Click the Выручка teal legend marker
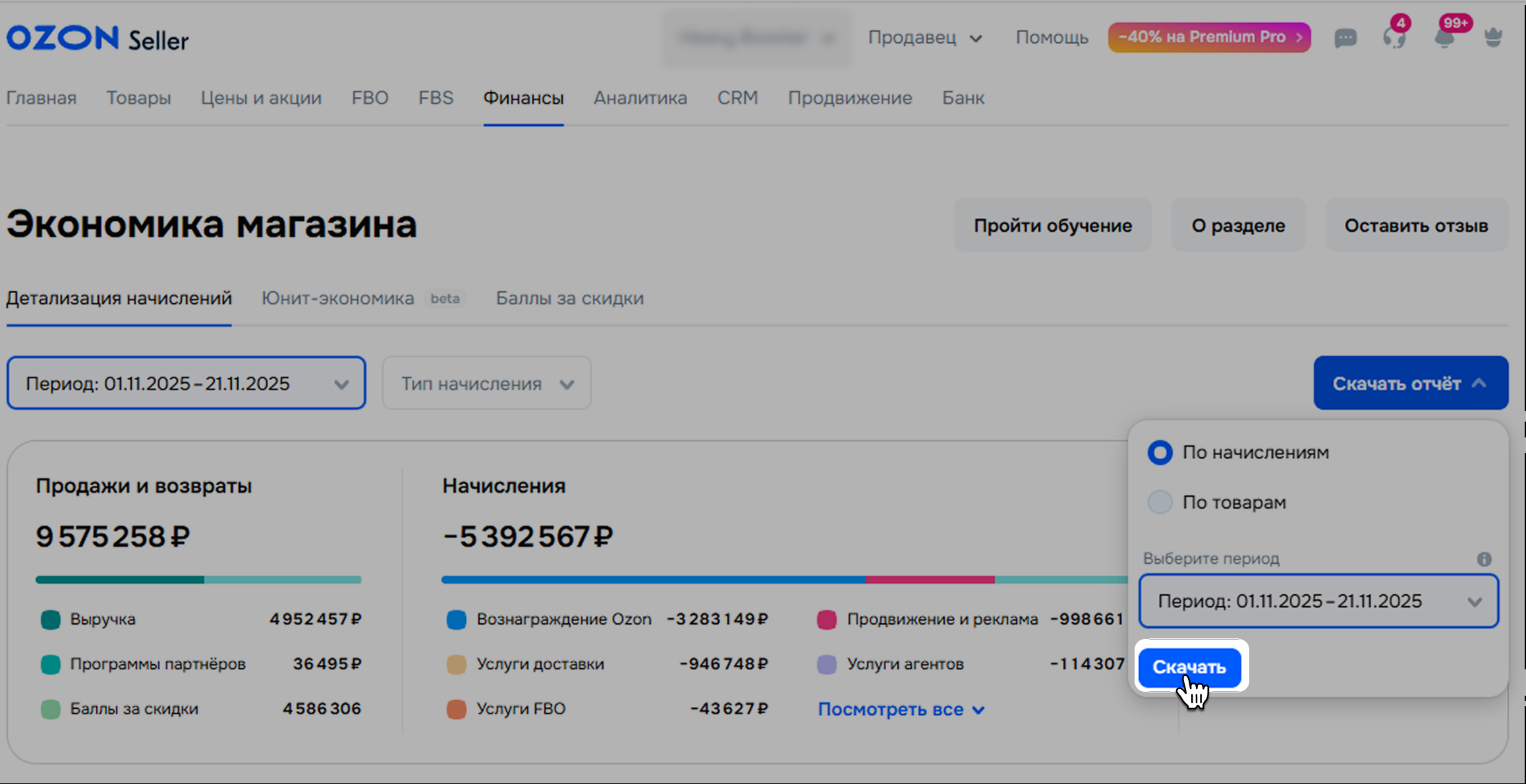Image resolution: width=1526 pixels, height=784 pixels. (x=51, y=619)
